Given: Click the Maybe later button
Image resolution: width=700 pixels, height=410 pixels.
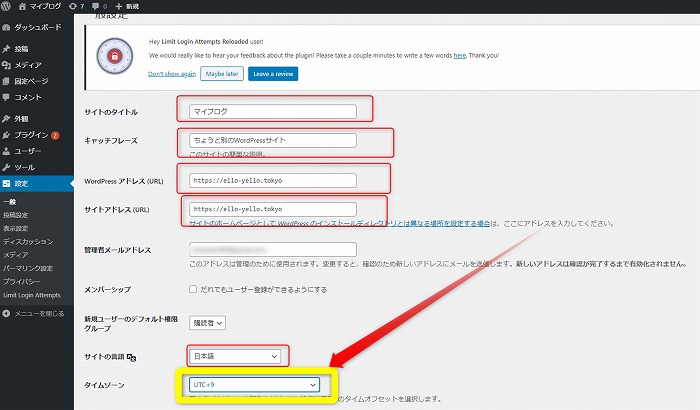Looking at the screenshot, I should (222, 74).
